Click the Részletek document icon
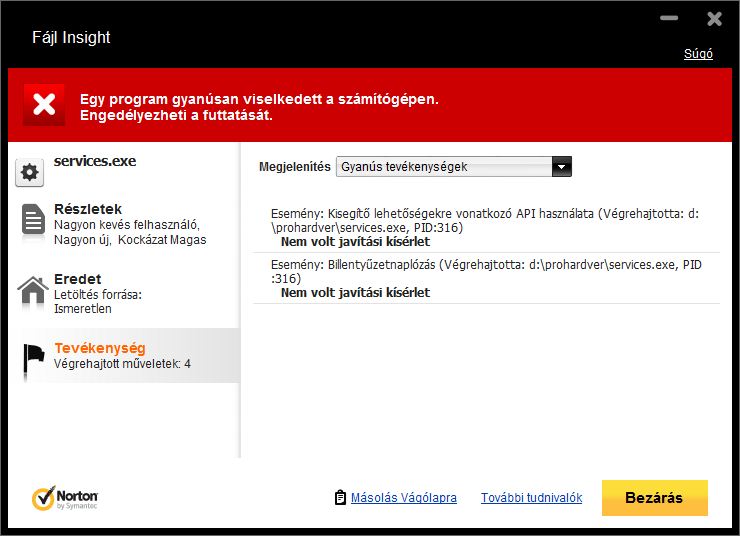Screen dimensions: 740x536 [33, 219]
